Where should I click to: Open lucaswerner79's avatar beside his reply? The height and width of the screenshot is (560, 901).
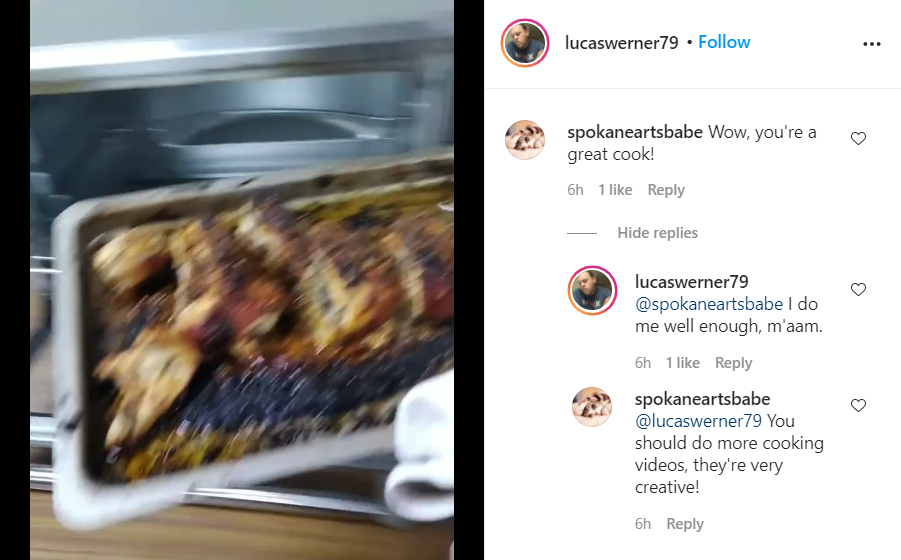[x=592, y=291]
